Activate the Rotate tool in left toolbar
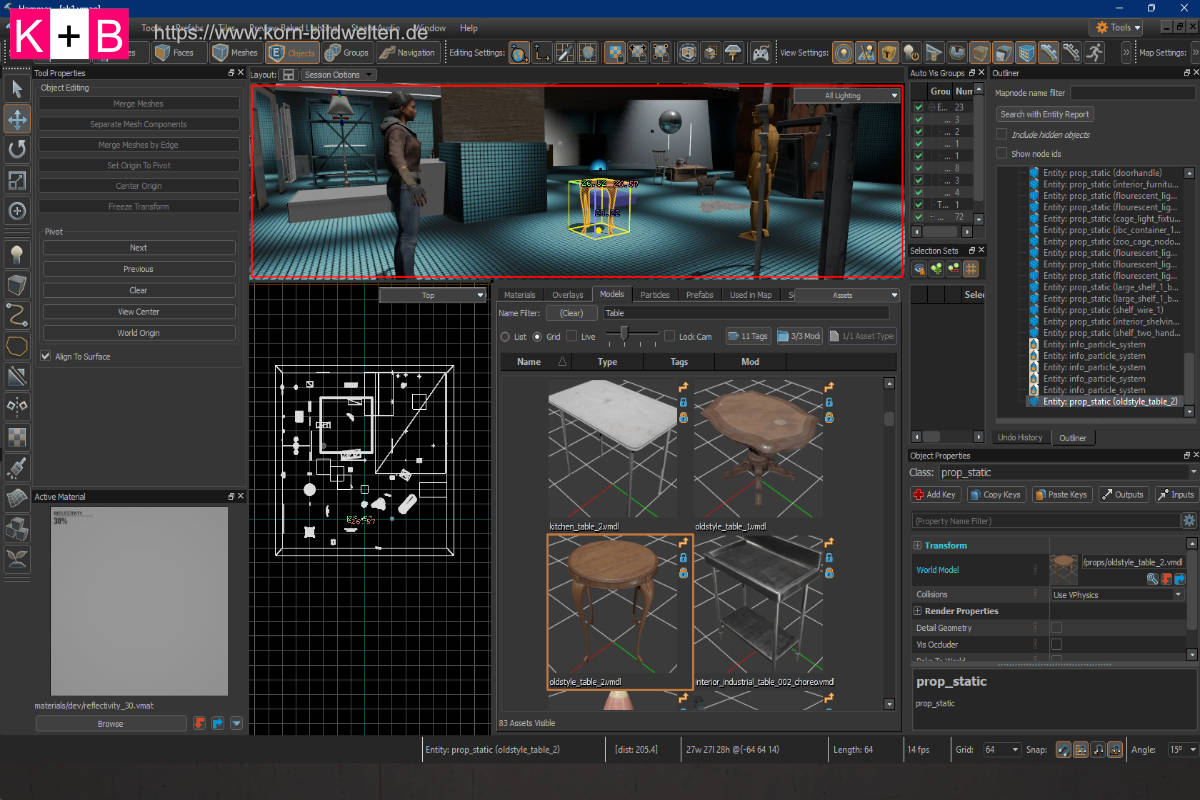This screenshot has height=800, width=1200. (18, 150)
